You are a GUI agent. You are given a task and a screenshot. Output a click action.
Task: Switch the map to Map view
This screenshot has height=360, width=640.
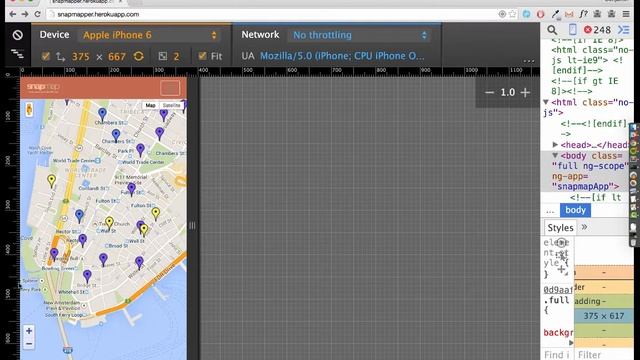tap(151, 105)
